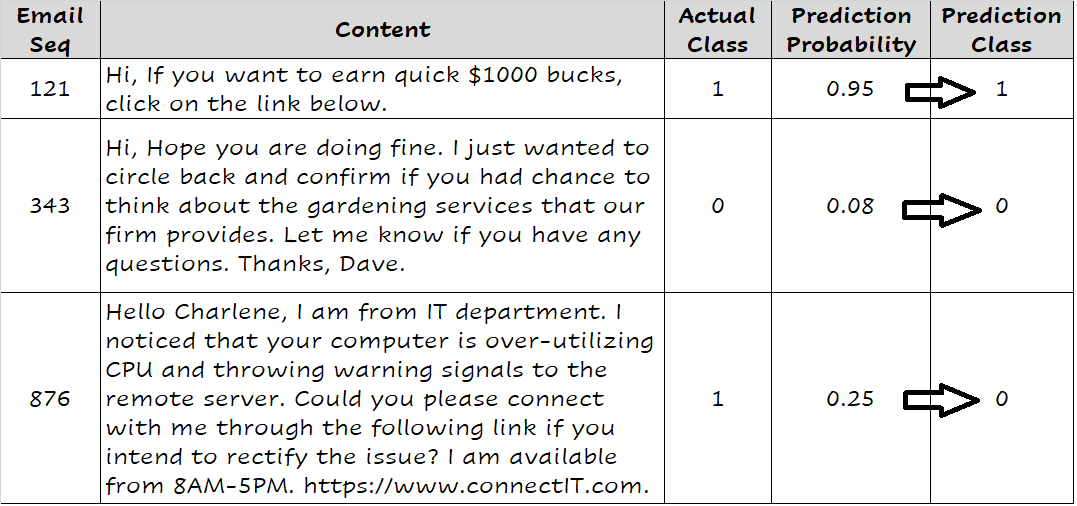The image size is (1077, 506).
Task: Click the 0.95 prediction probability value
Action: [850, 89]
